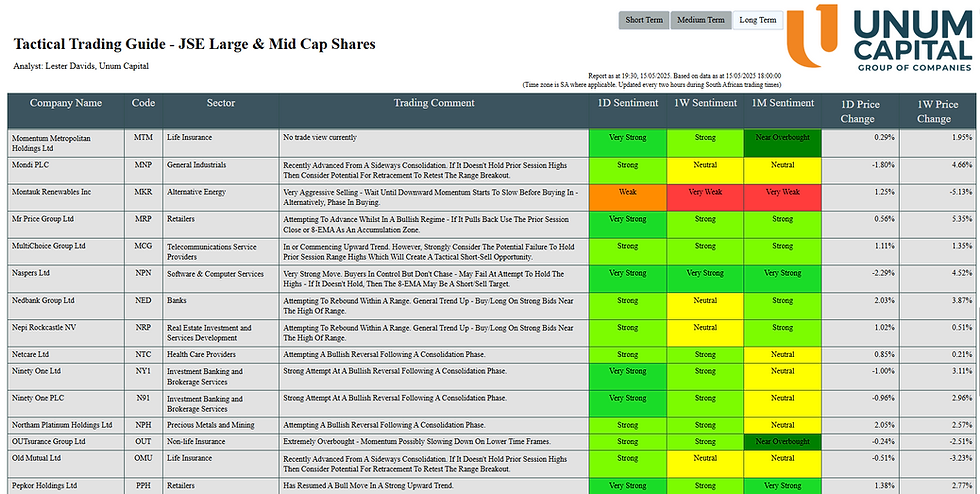Click Naspers' Very Strong 1M sentiment cell
Screen dimensions: 980x494
click(x=782, y=279)
